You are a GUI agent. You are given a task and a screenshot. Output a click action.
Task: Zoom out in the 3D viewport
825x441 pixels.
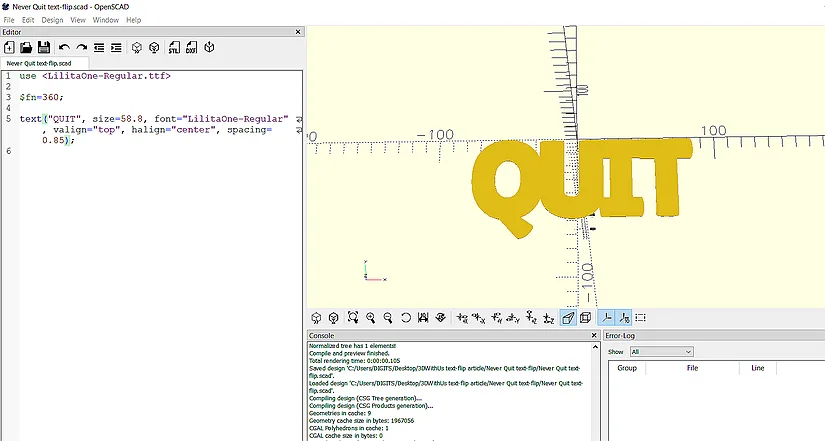point(388,318)
